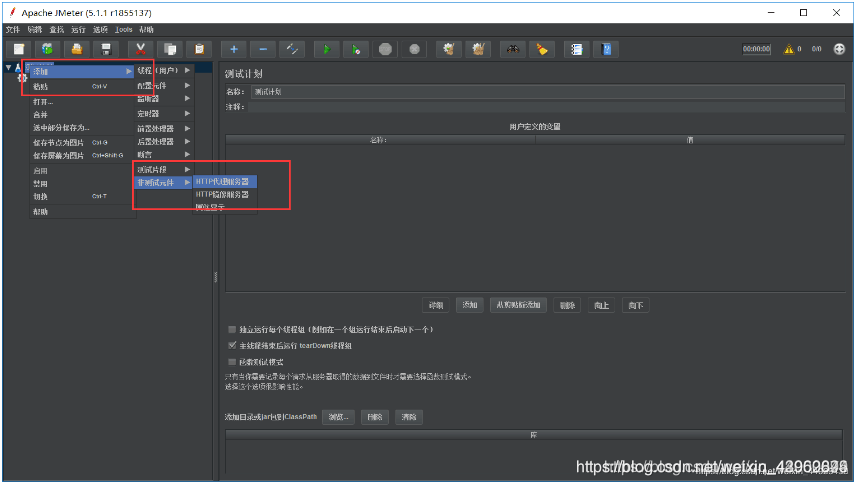The width and height of the screenshot is (858, 486).
Task: Select HTTP代理服务器 menu entry
Action: [225, 182]
